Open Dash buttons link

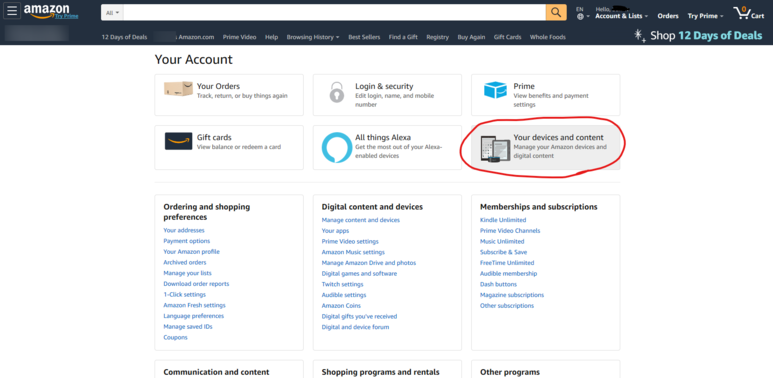(x=498, y=284)
